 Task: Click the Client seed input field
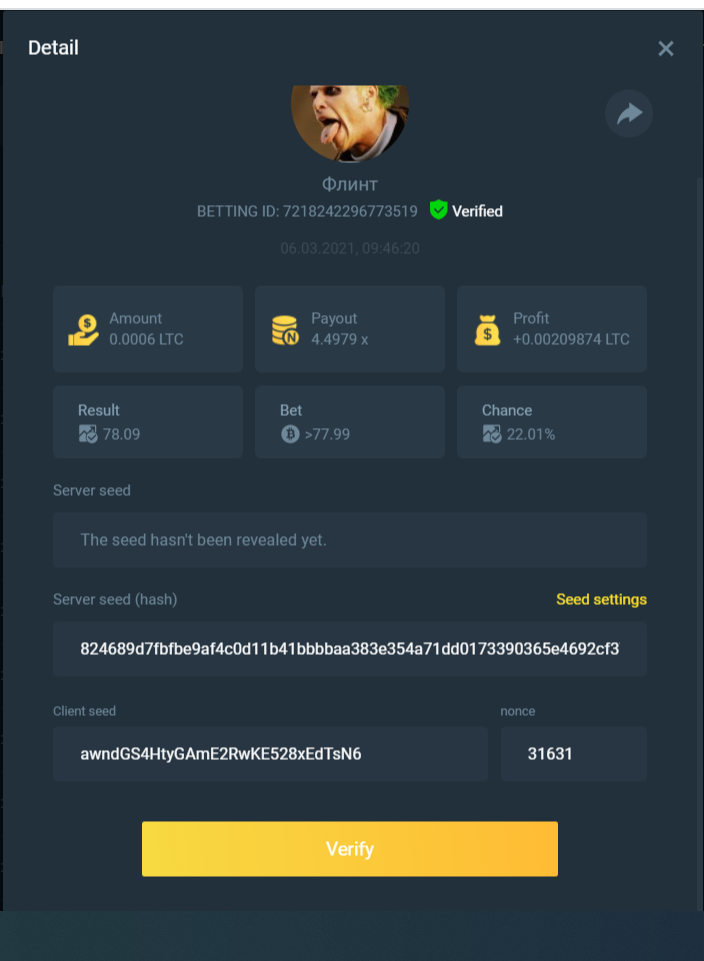coord(270,754)
